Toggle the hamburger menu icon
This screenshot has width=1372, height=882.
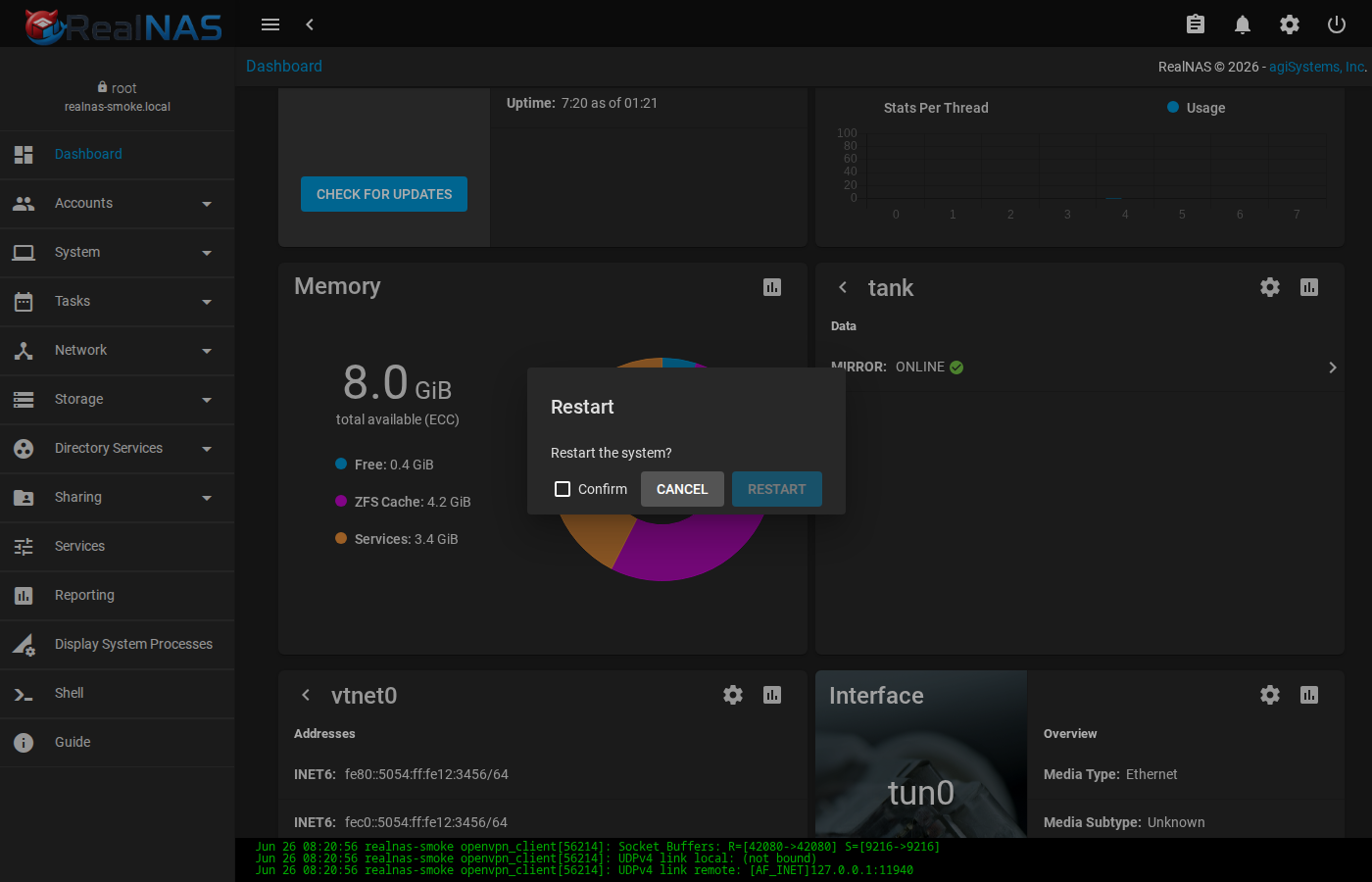270,24
